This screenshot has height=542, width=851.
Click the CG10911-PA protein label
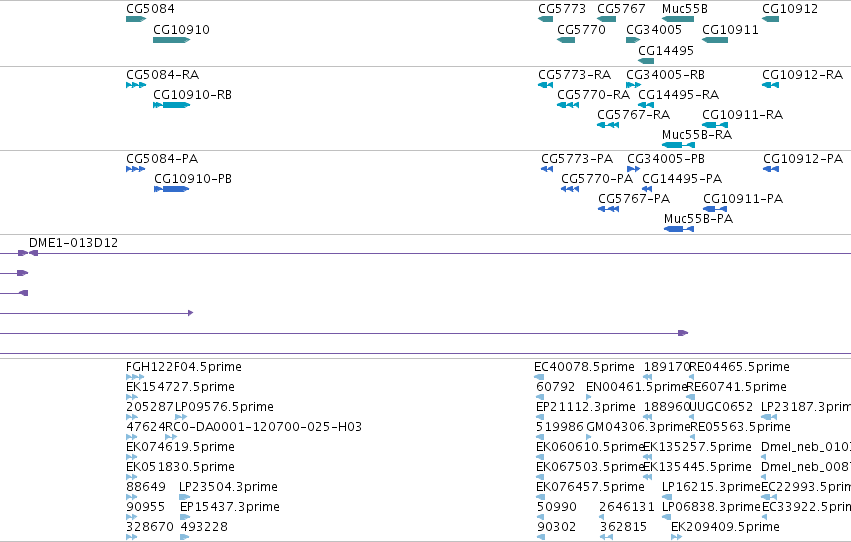(x=743, y=199)
